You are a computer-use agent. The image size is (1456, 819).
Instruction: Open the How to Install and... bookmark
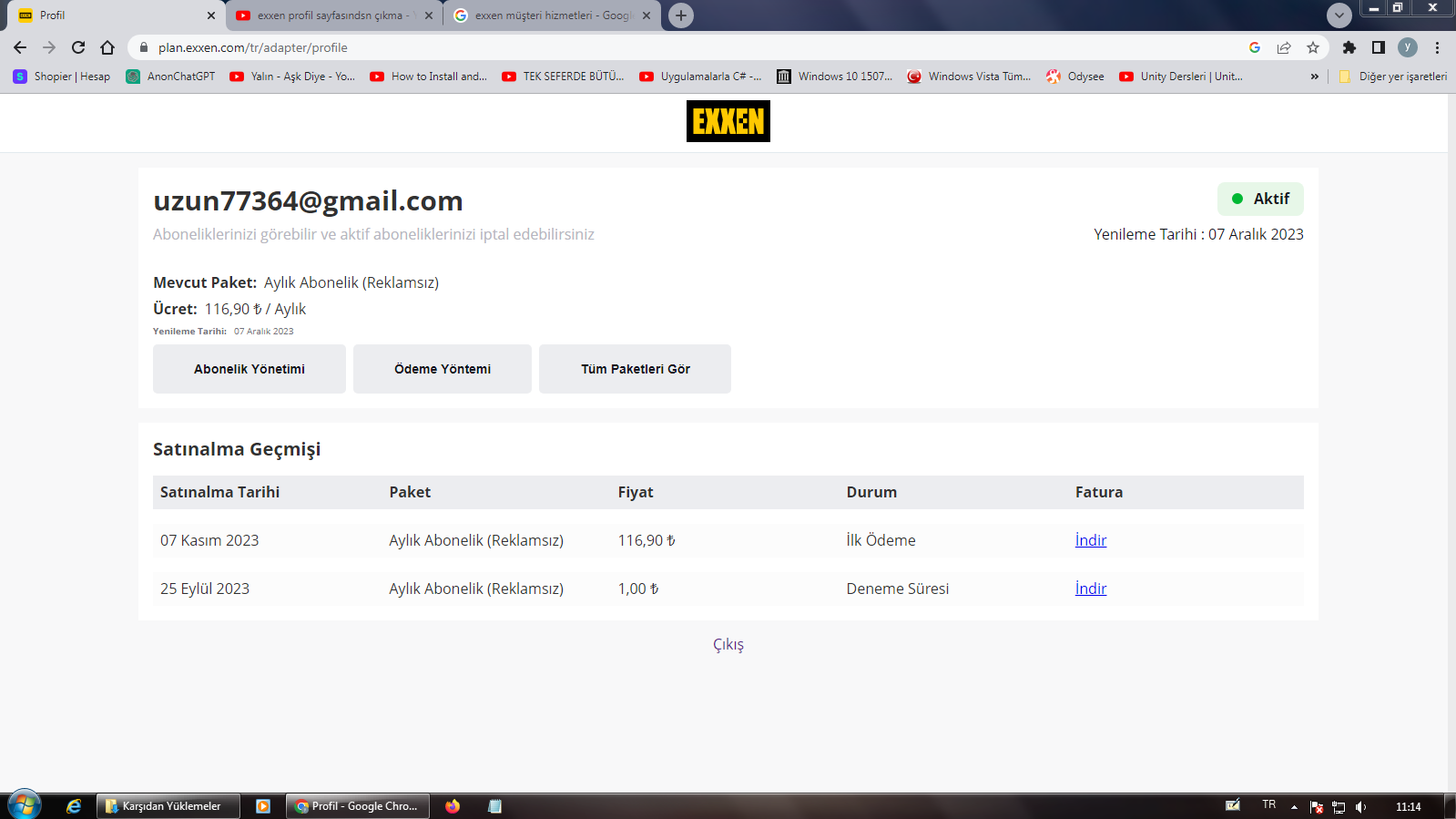click(429, 77)
